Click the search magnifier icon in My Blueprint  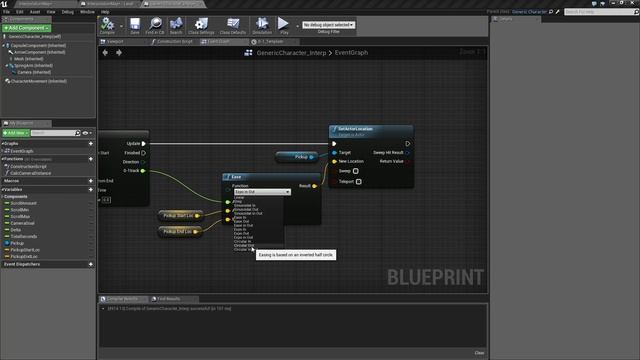[x=78, y=133]
